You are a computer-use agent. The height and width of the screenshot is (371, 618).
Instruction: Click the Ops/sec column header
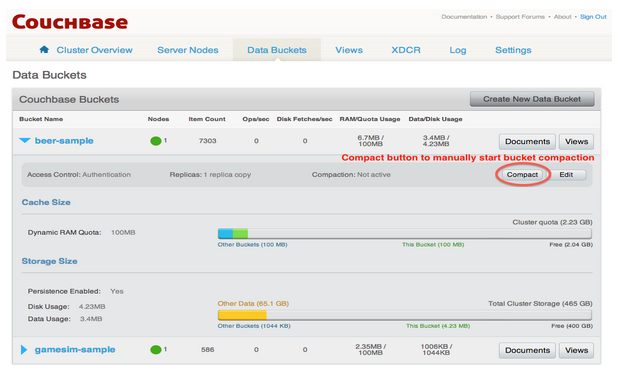[x=256, y=119]
